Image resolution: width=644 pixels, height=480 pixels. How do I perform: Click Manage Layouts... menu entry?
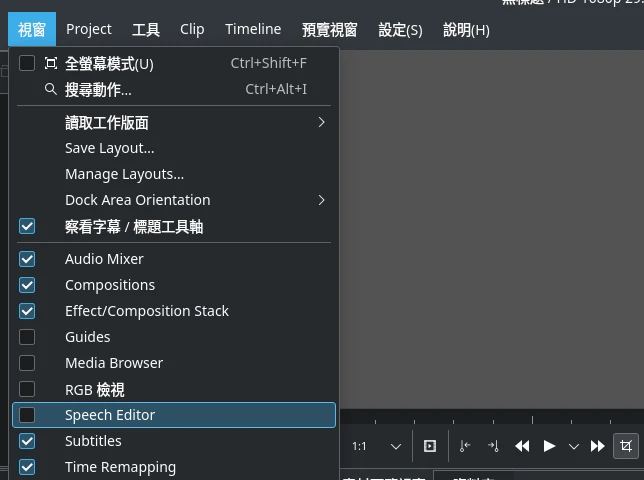click(x=125, y=174)
